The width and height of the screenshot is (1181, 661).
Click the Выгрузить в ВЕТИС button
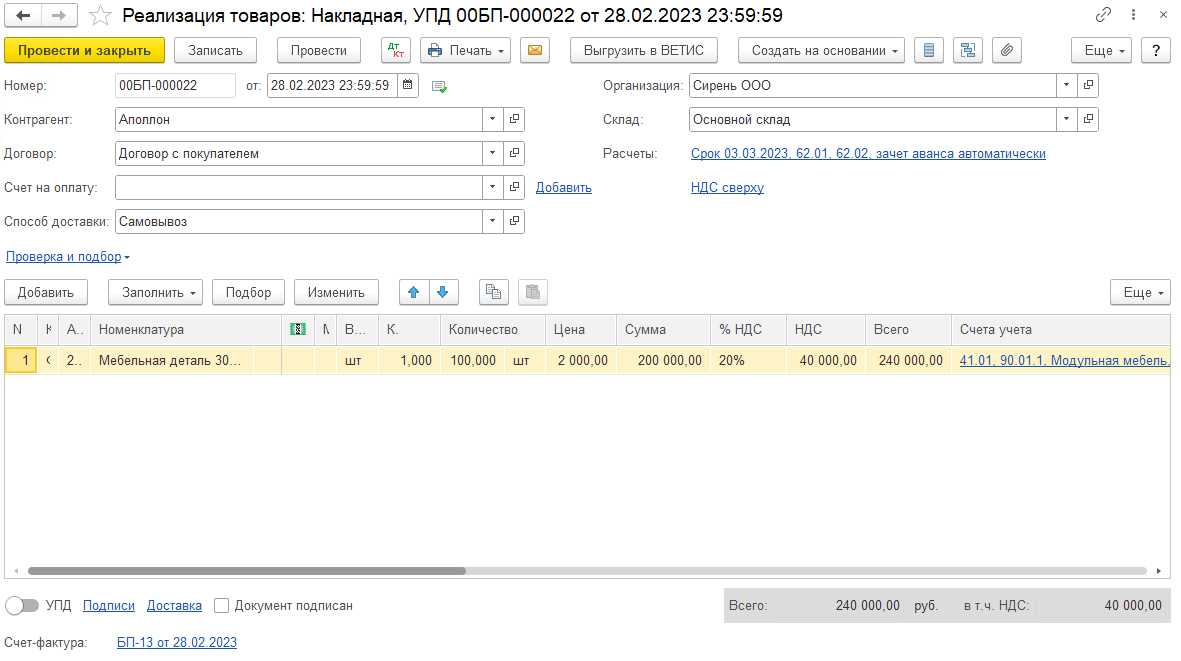click(x=644, y=50)
